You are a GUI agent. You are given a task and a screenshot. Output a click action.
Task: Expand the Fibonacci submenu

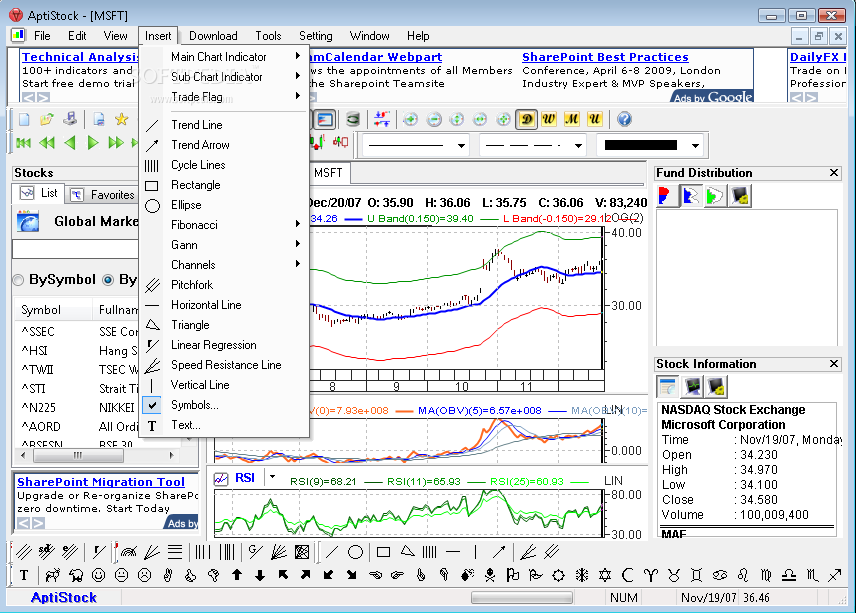pyautogui.click(x=224, y=225)
